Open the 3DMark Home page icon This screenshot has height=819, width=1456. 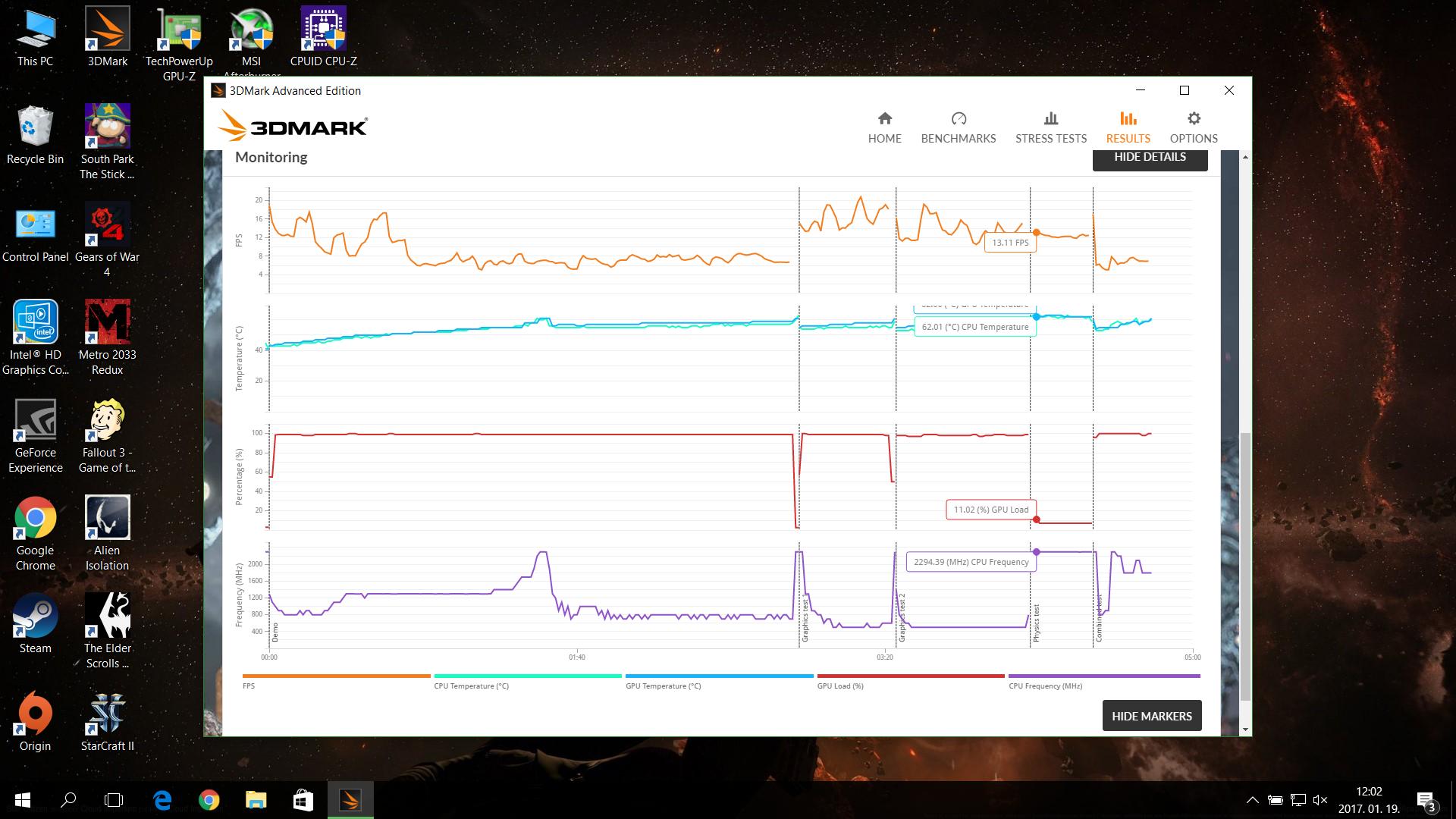click(x=884, y=119)
